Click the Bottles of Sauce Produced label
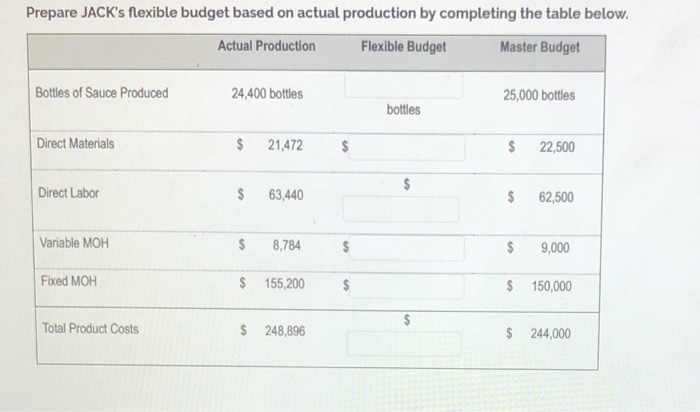This screenshot has height=412, width=700. pyautogui.click(x=102, y=94)
